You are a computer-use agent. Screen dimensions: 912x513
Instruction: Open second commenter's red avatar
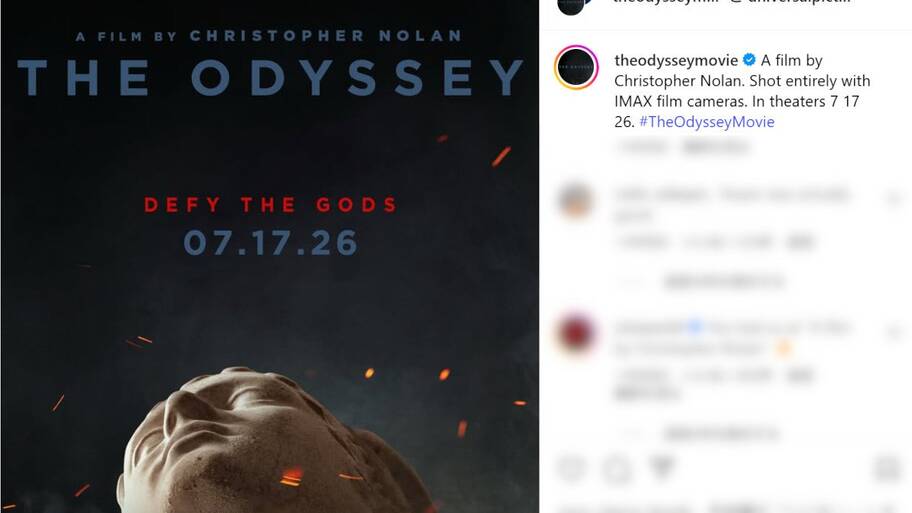pyautogui.click(x=576, y=334)
